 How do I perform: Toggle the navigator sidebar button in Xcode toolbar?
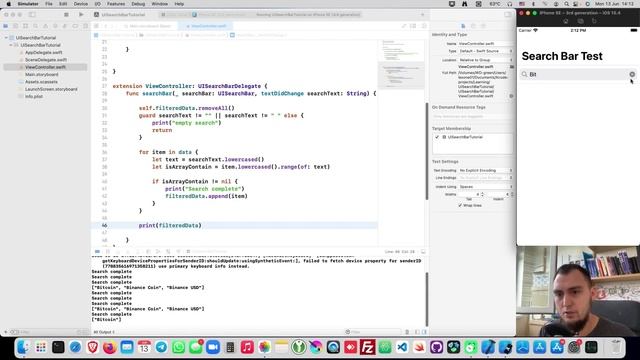click(32, 15)
